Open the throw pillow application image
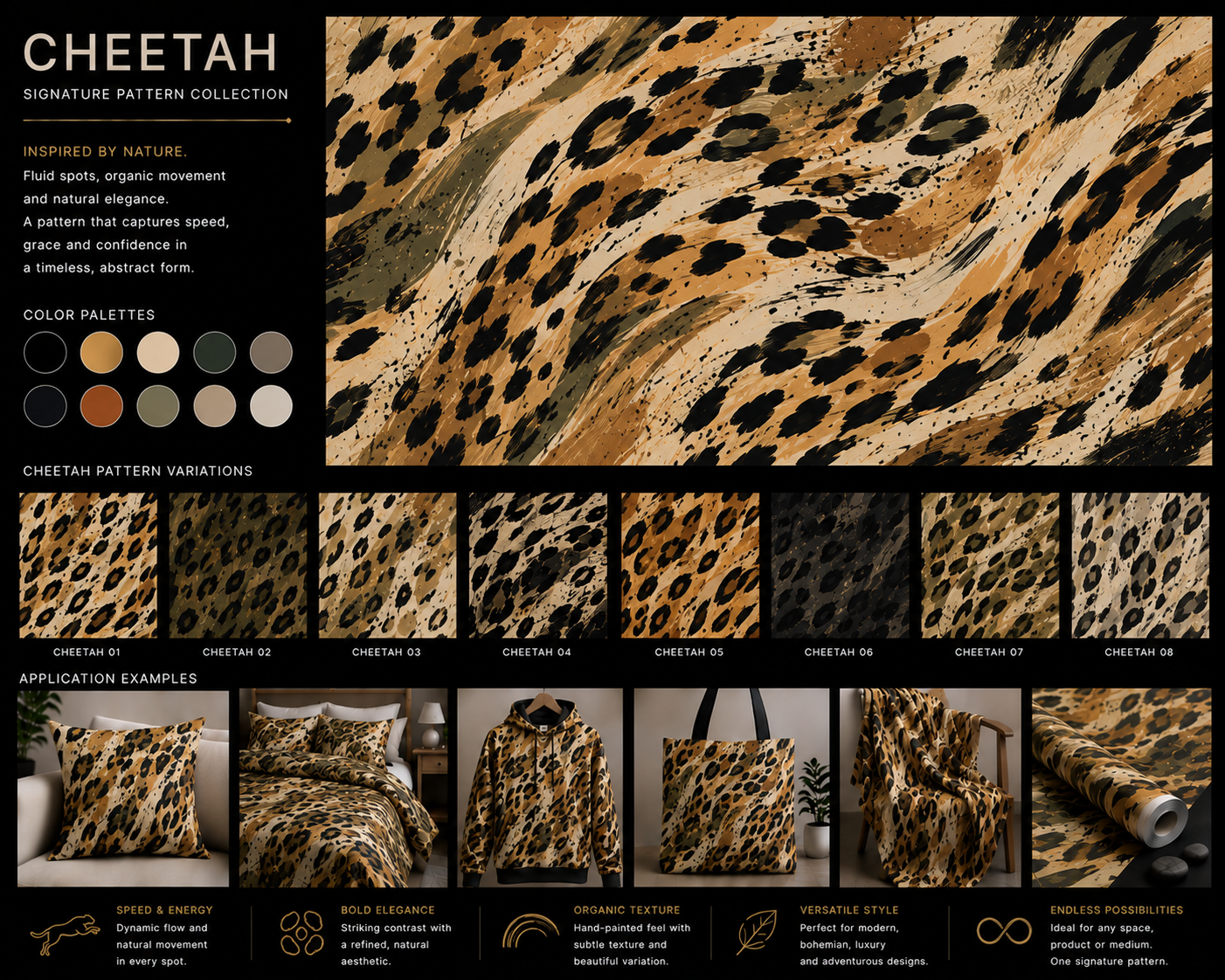The height and width of the screenshot is (980, 1225). (x=123, y=789)
